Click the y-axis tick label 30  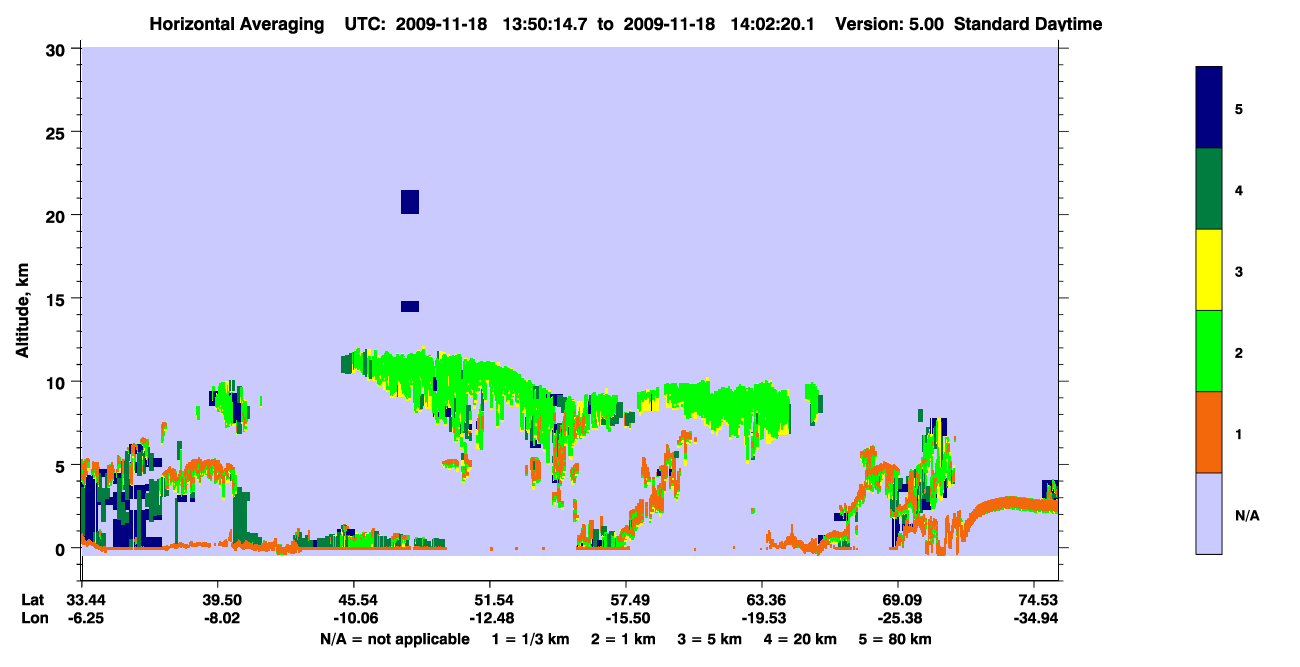click(x=58, y=49)
